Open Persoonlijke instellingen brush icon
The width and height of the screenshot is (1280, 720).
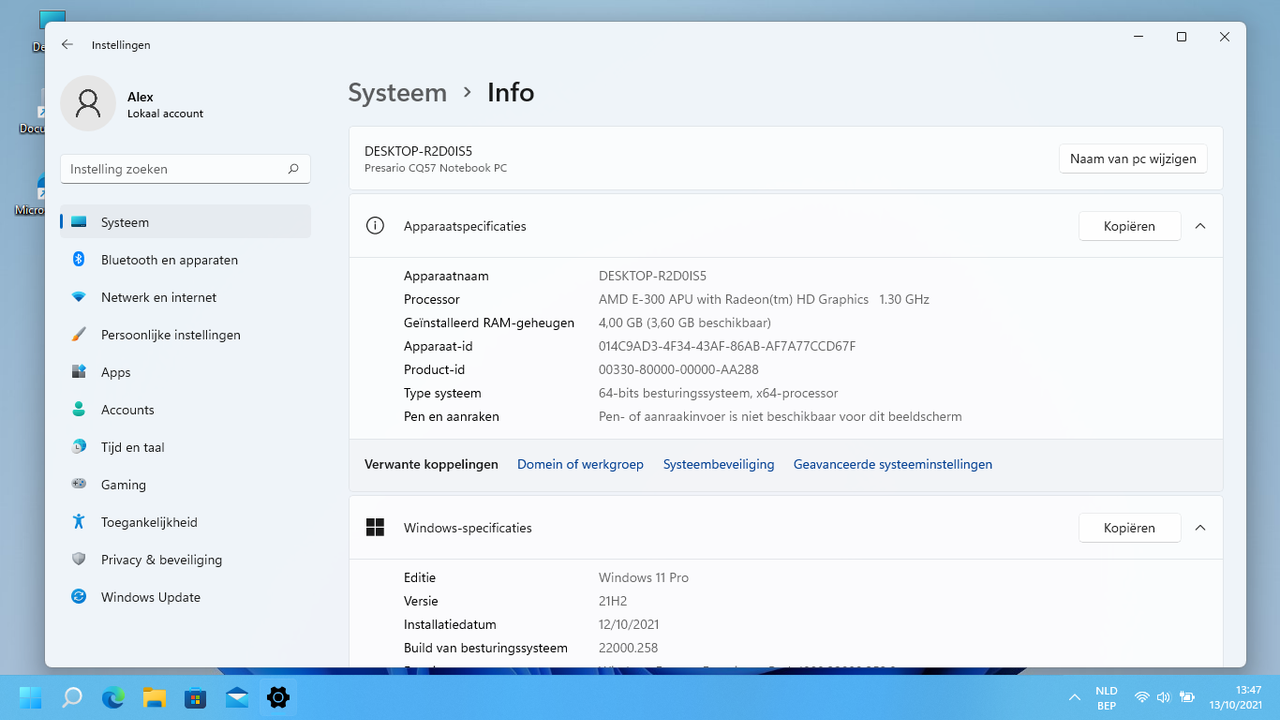79,335
